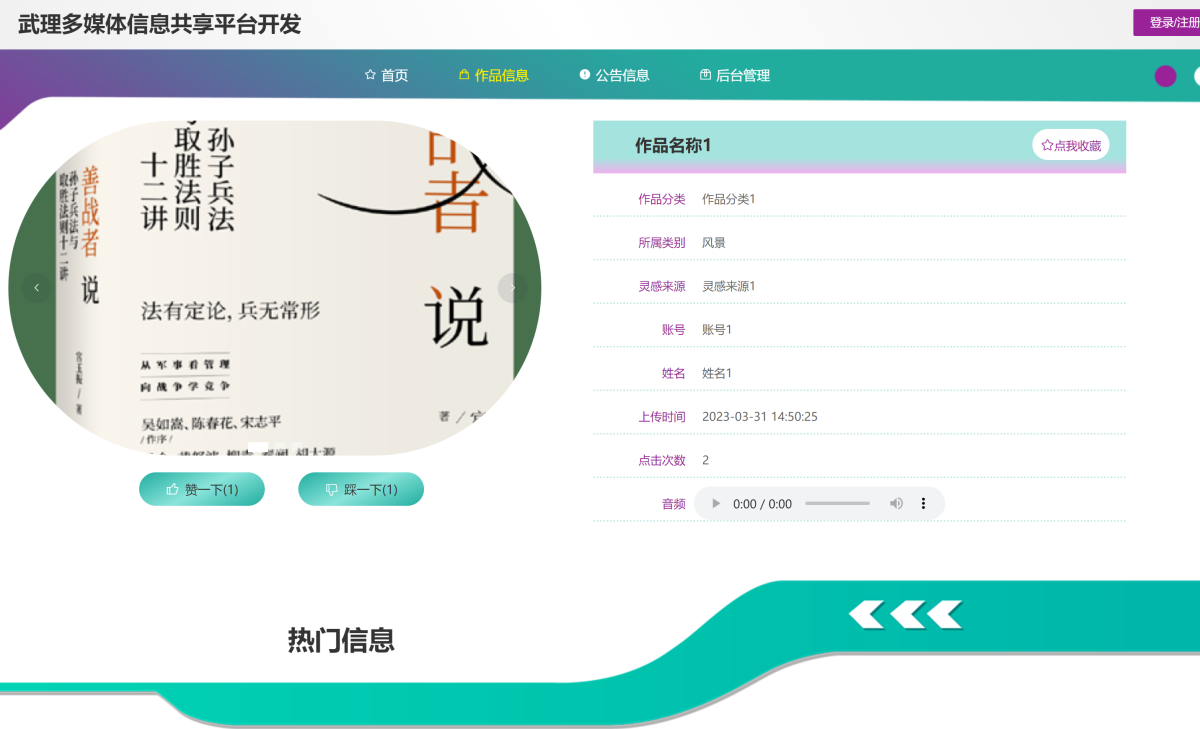Advance to next carousel image
Screen dimensions: 1200x729
point(513,288)
